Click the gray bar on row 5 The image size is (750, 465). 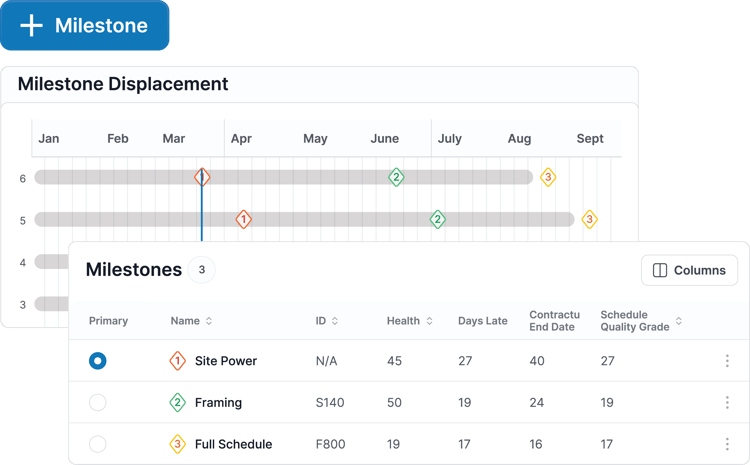tap(304, 219)
